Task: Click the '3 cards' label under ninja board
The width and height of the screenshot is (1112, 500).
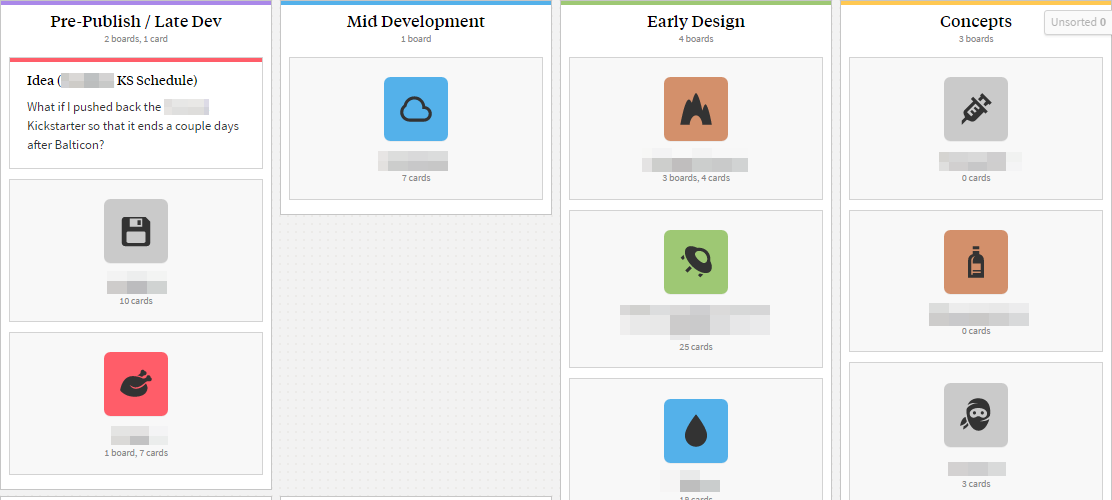Action: click(976, 484)
